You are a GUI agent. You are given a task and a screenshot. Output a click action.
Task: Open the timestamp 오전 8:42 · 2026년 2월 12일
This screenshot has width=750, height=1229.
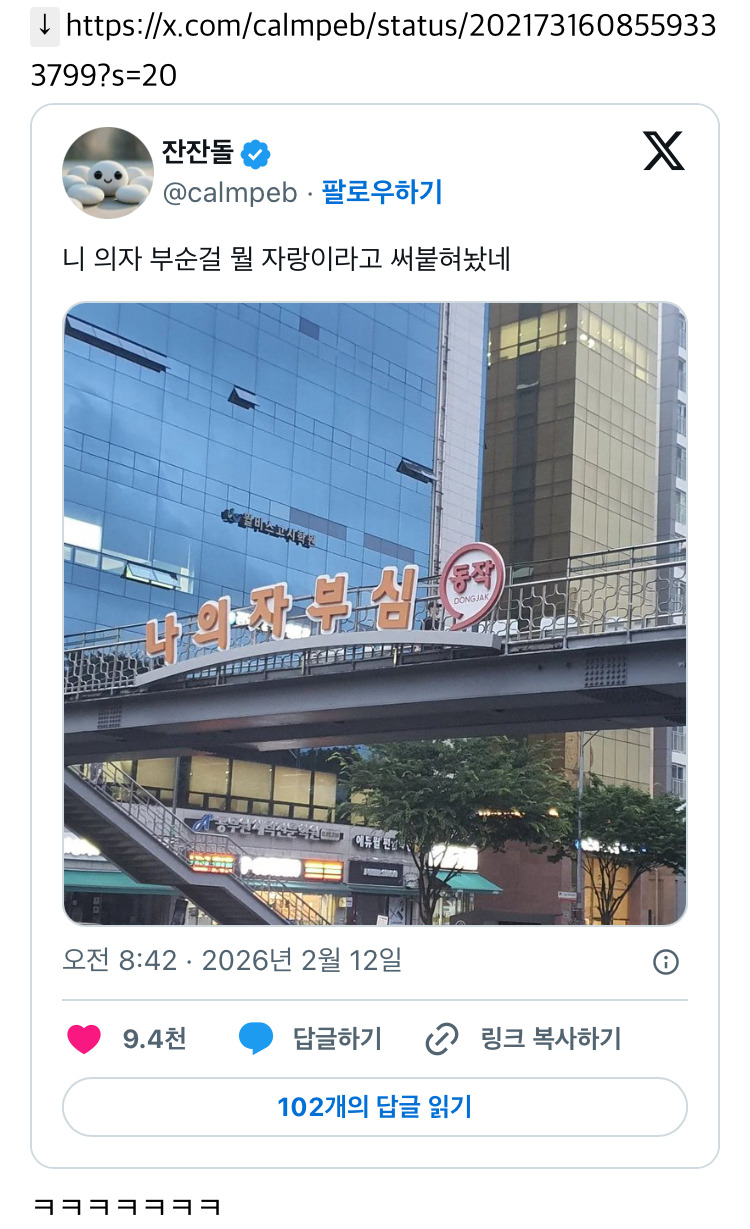[232, 961]
